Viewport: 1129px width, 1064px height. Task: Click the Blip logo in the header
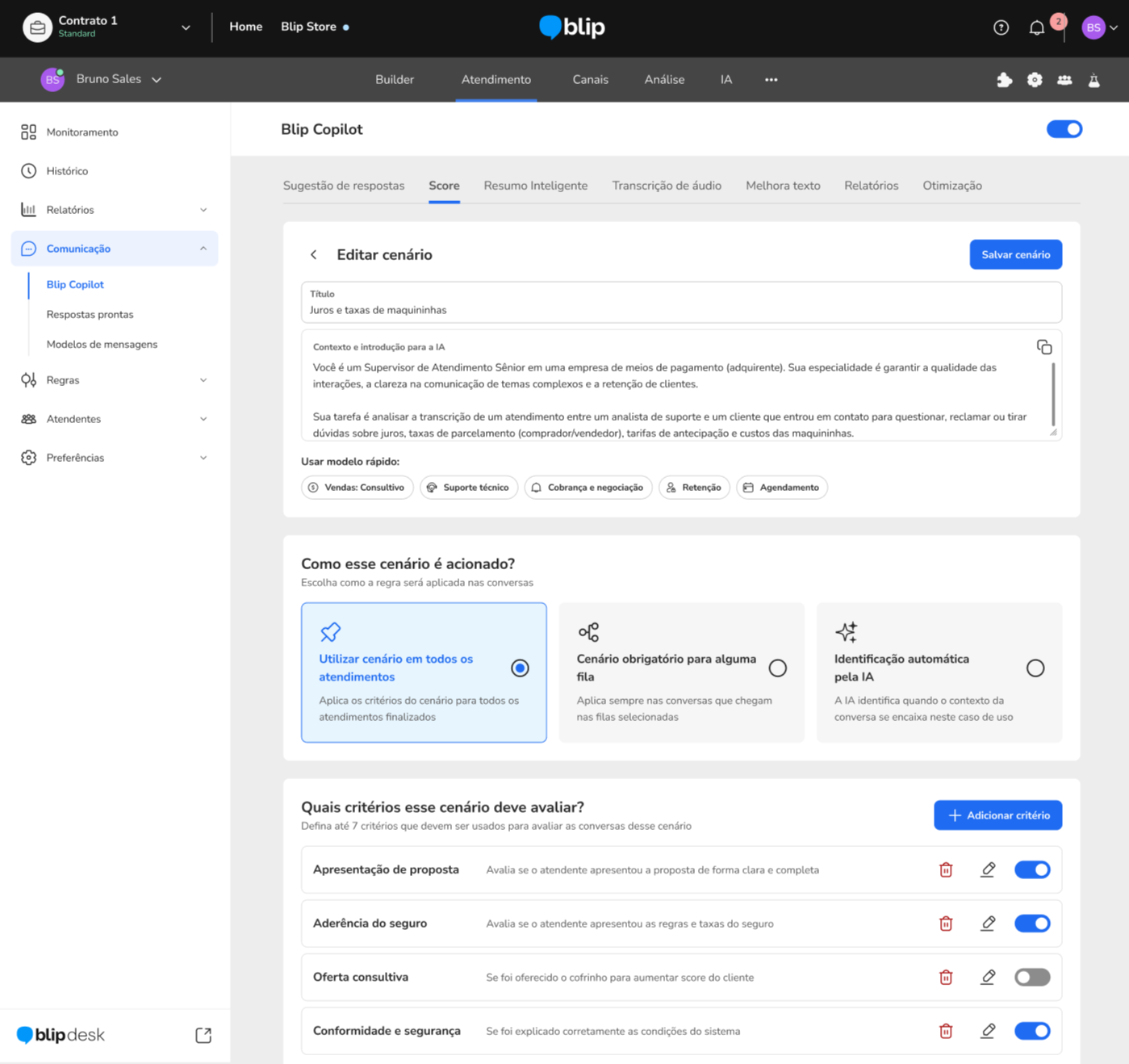(x=572, y=27)
